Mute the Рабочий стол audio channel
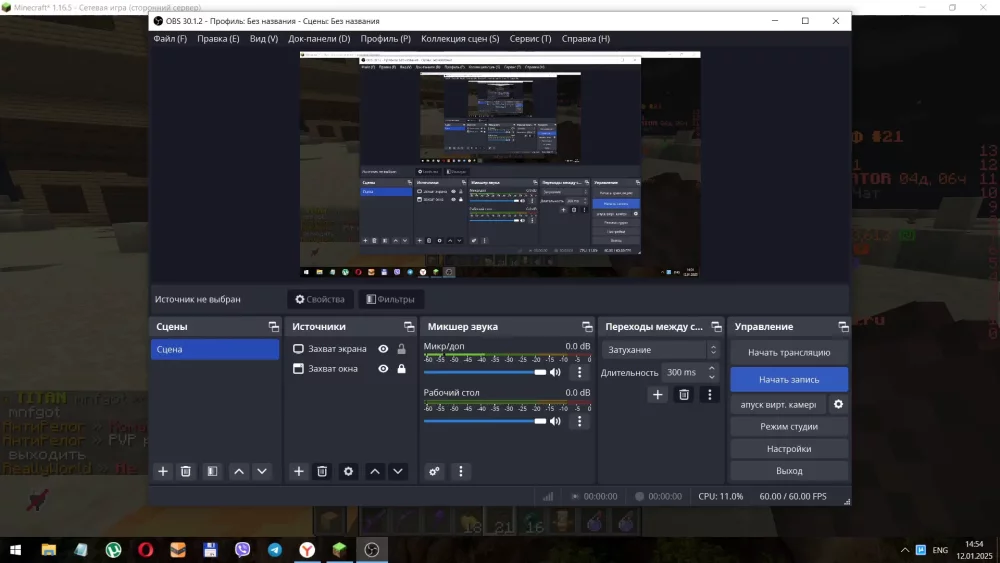This screenshot has height=563, width=1000. pos(555,421)
